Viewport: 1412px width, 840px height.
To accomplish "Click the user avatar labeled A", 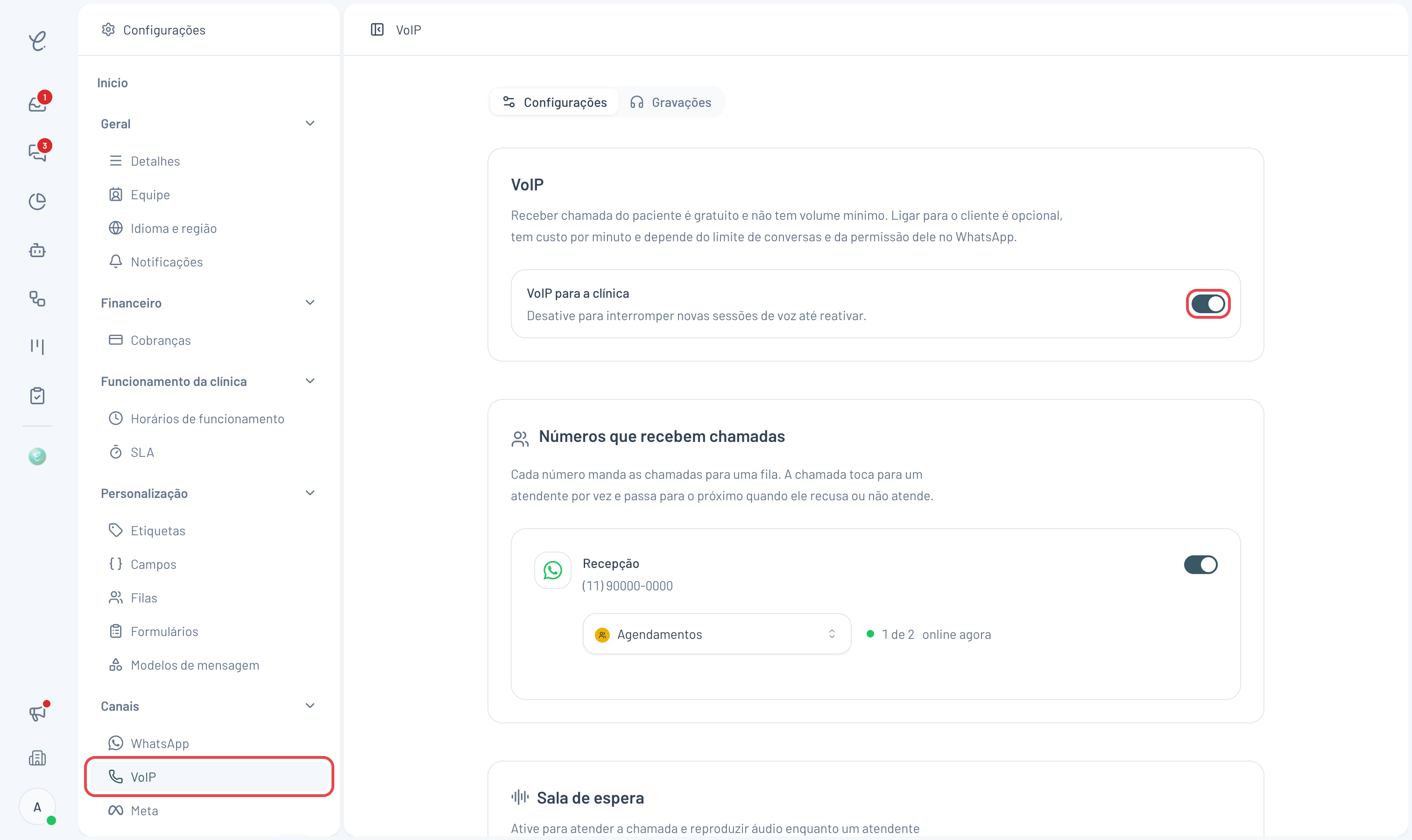I will pyautogui.click(x=37, y=806).
